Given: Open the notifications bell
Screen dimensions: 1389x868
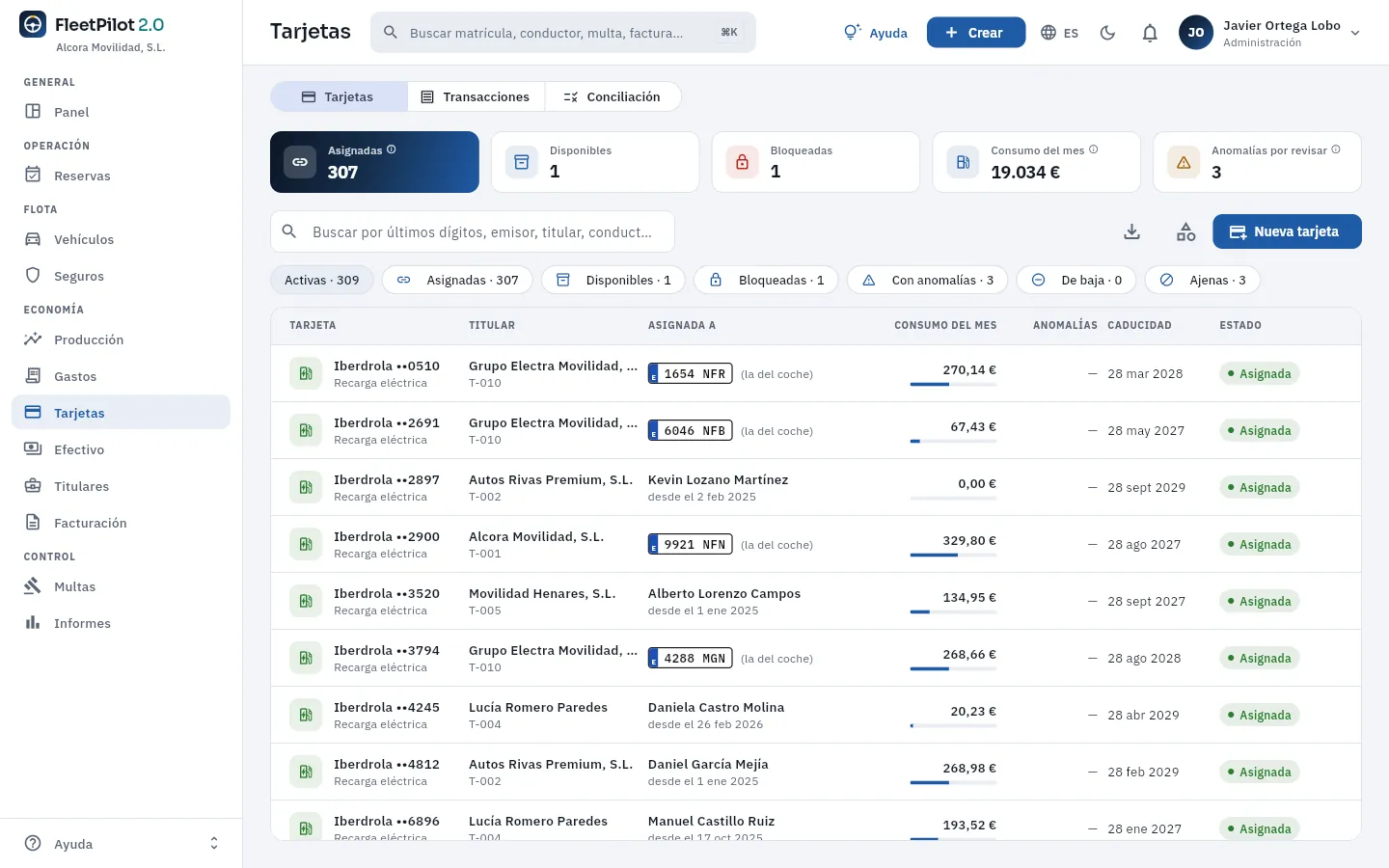Looking at the screenshot, I should tap(1150, 33).
